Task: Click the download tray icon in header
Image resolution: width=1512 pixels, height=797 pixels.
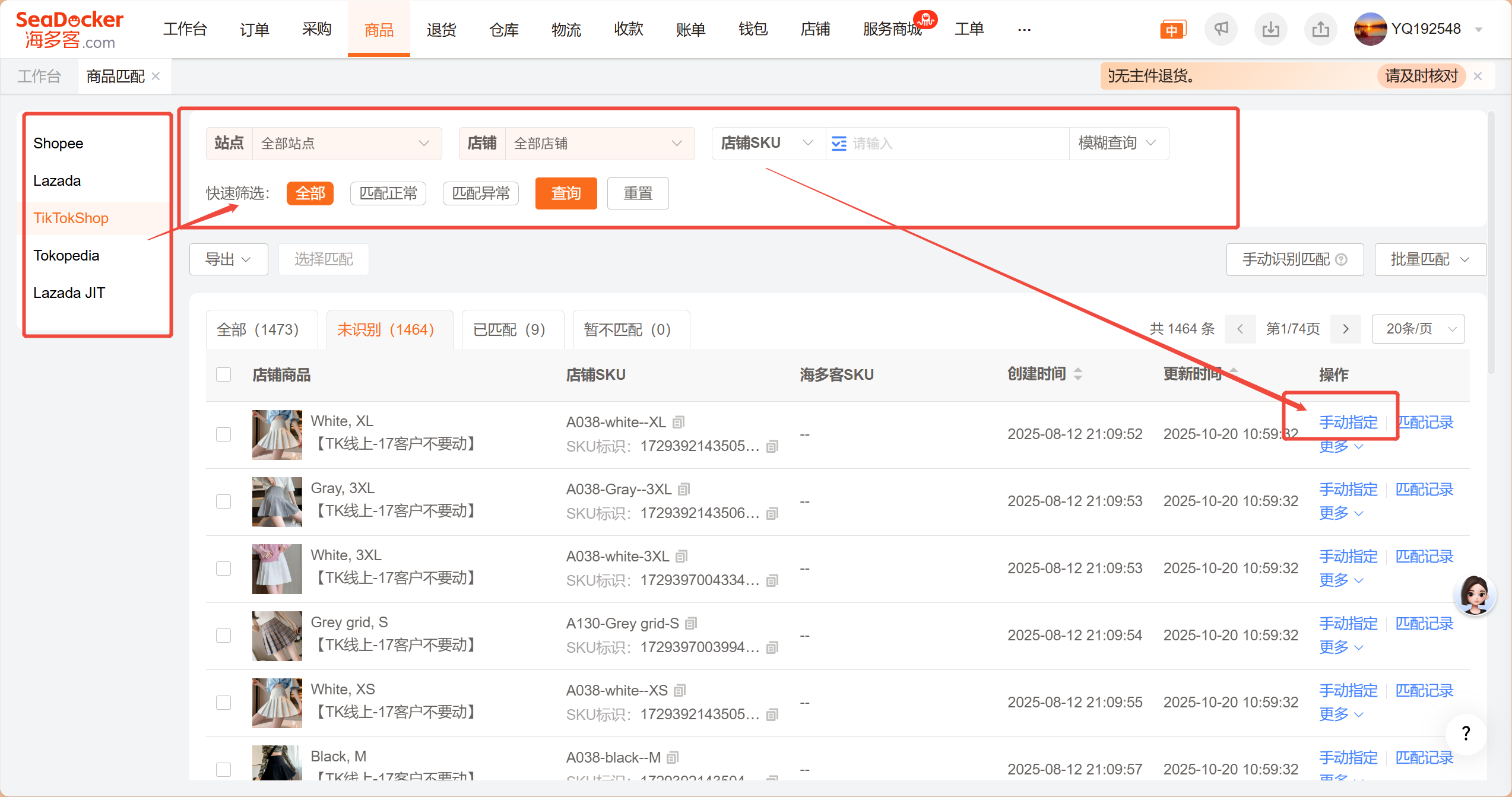Action: tap(1270, 29)
